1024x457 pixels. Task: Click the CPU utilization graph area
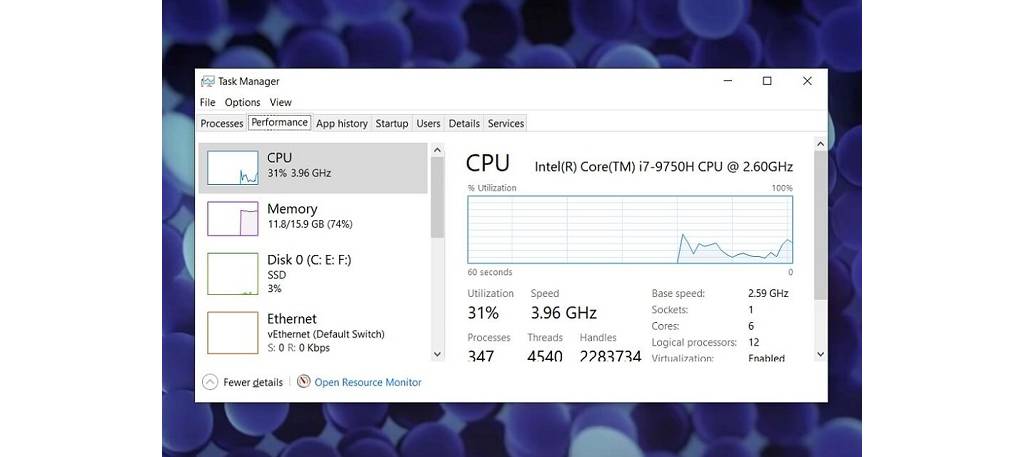[x=630, y=230]
